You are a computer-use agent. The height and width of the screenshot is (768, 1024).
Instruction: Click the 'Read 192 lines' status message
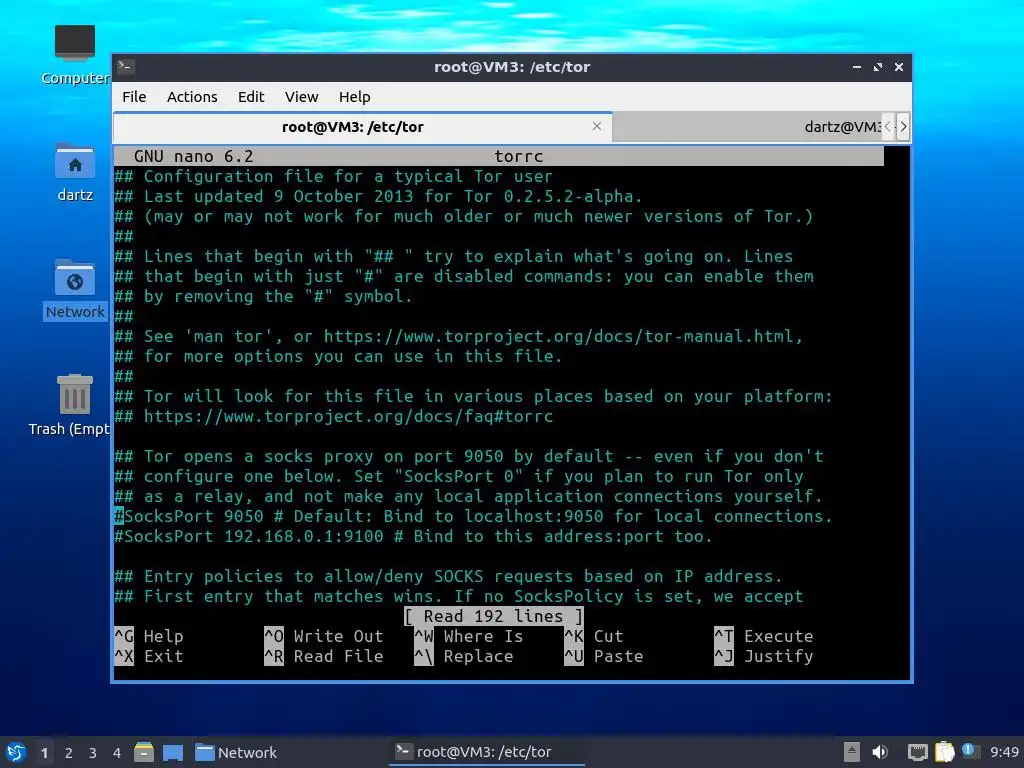[x=493, y=616]
